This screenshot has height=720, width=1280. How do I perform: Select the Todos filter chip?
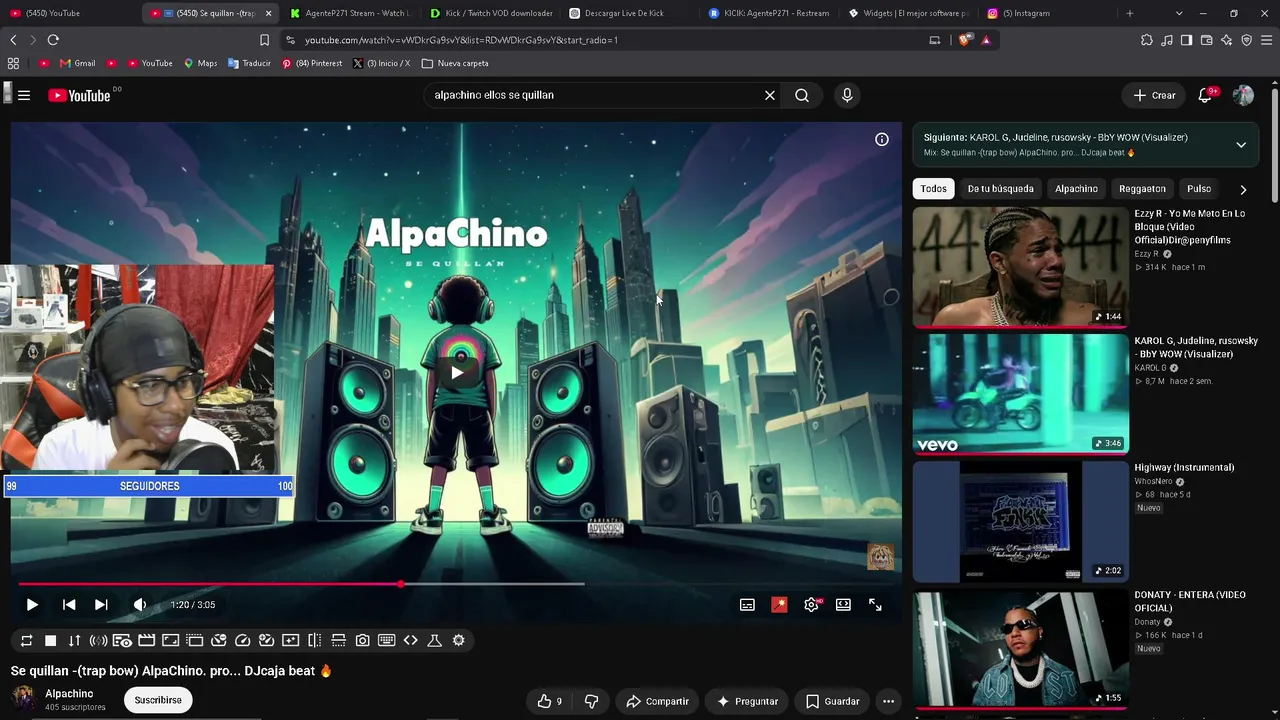pyautogui.click(x=933, y=189)
